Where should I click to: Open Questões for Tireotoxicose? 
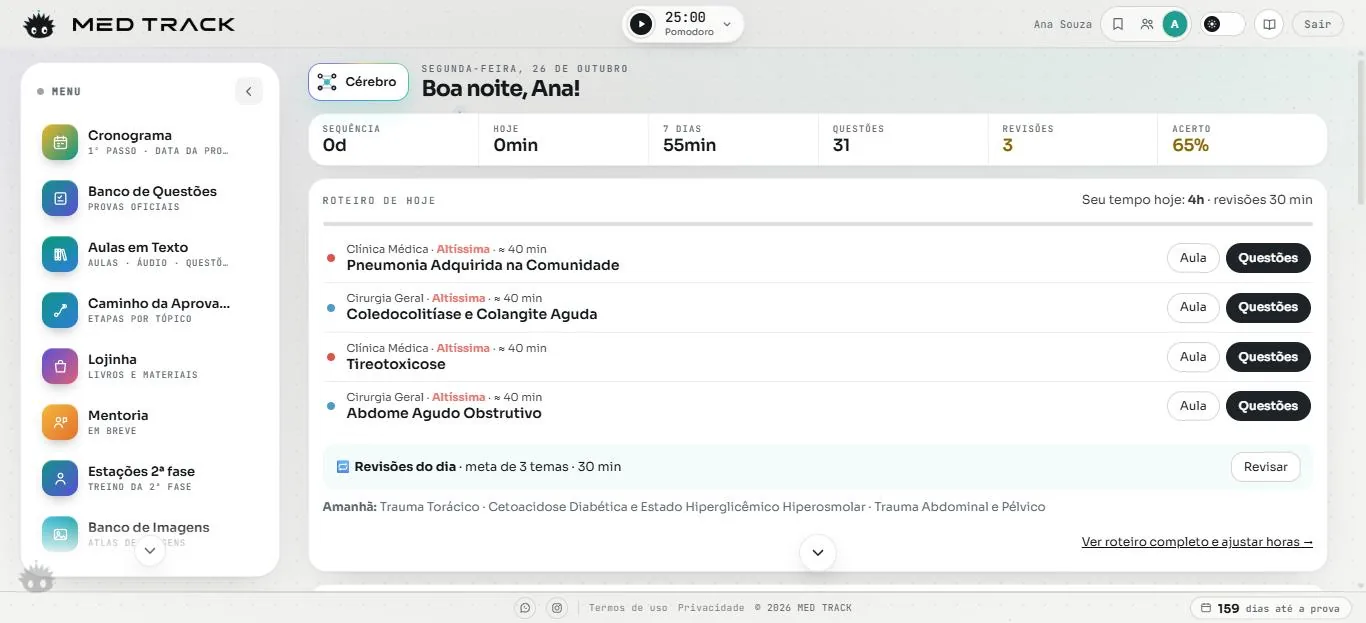tap(1268, 357)
